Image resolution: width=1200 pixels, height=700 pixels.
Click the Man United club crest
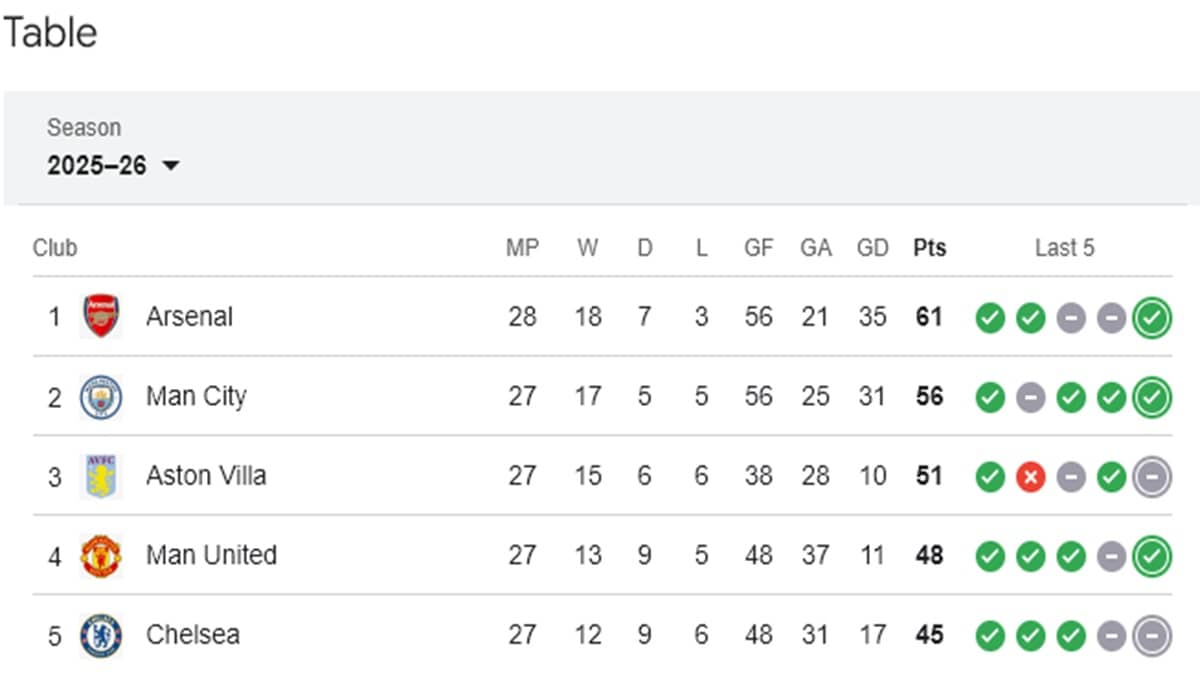pyautogui.click(x=101, y=555)
